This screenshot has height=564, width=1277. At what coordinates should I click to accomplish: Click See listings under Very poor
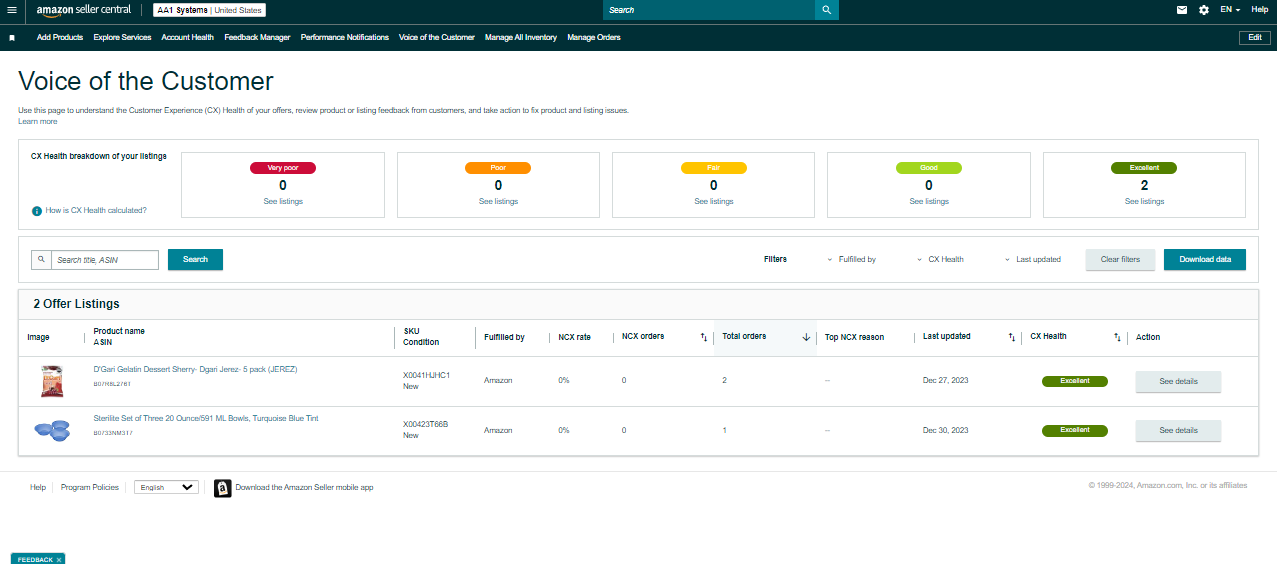[x=283, y=201]
